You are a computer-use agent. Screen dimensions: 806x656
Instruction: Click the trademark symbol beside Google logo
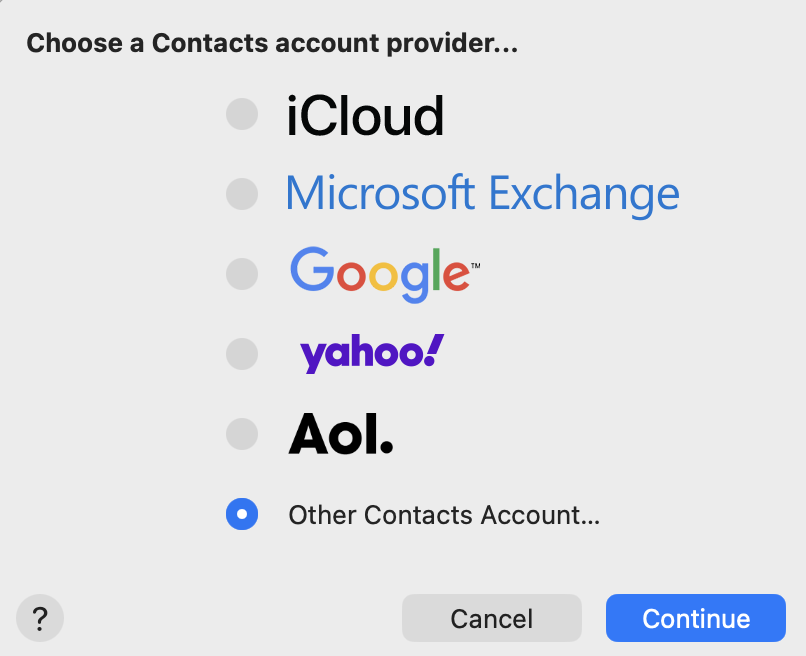(x=476, y=267)
